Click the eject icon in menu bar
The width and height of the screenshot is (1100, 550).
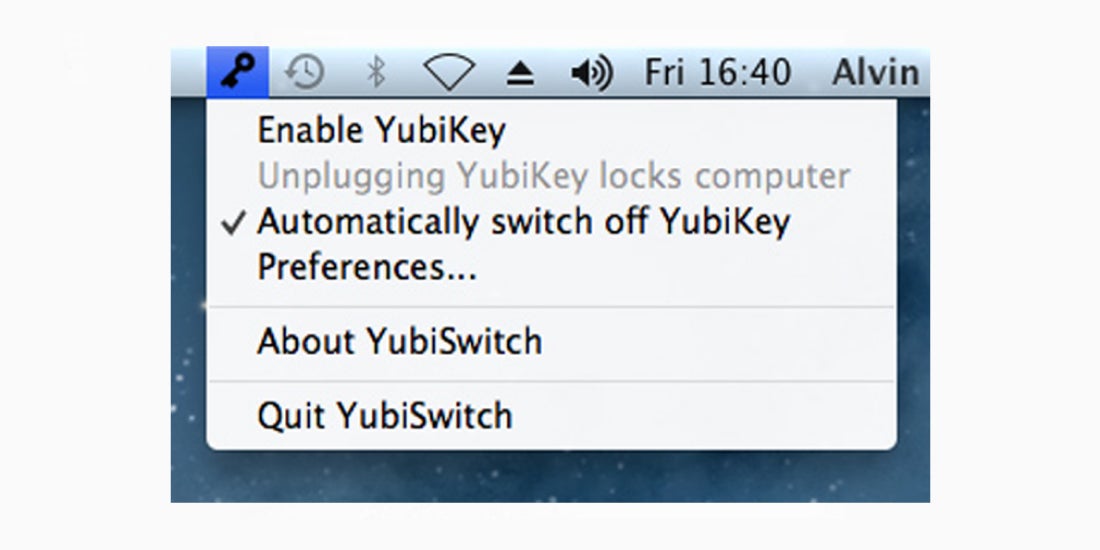[x=521, y=74]
